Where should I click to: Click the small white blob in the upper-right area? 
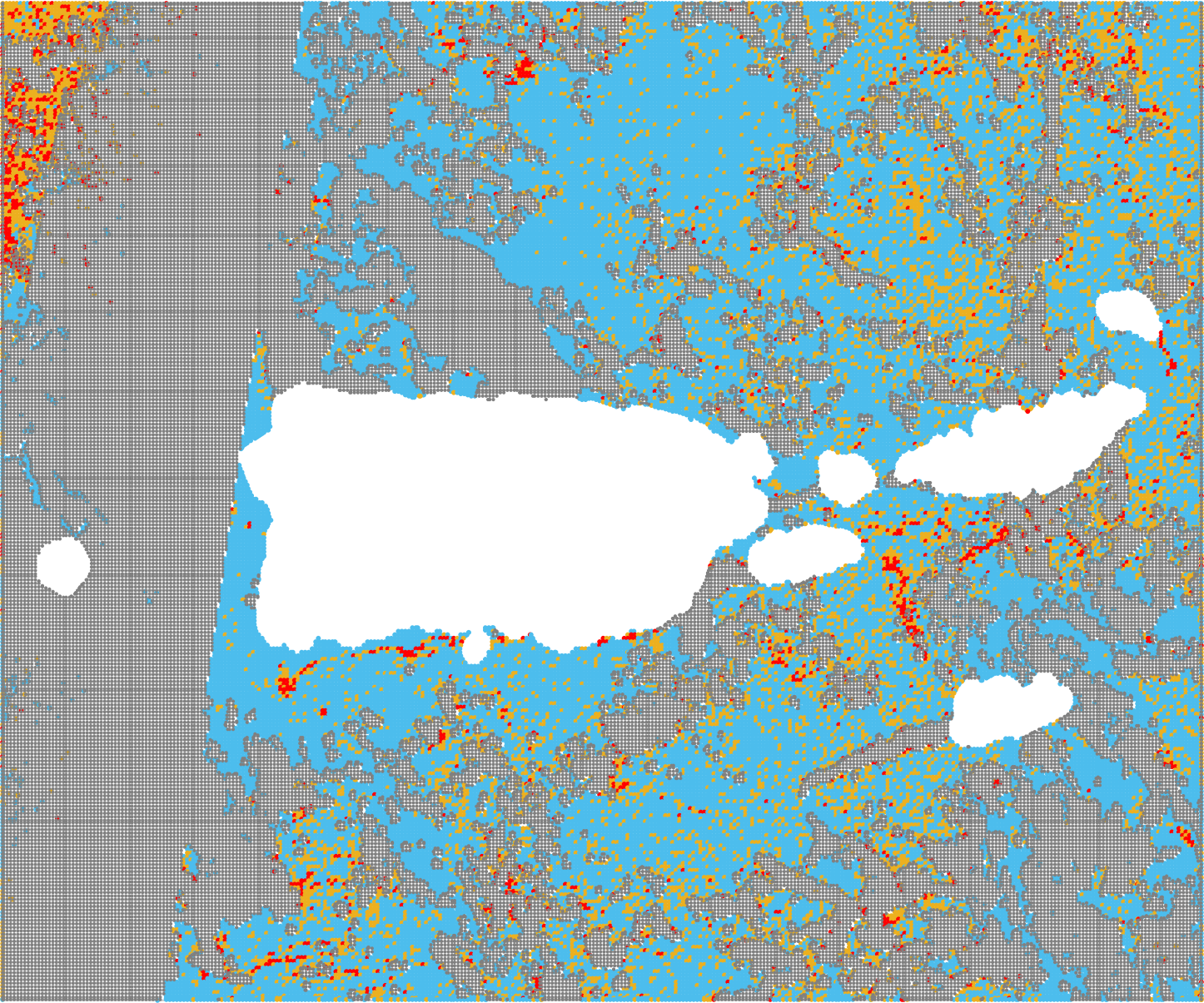(x=1128, y=315)
